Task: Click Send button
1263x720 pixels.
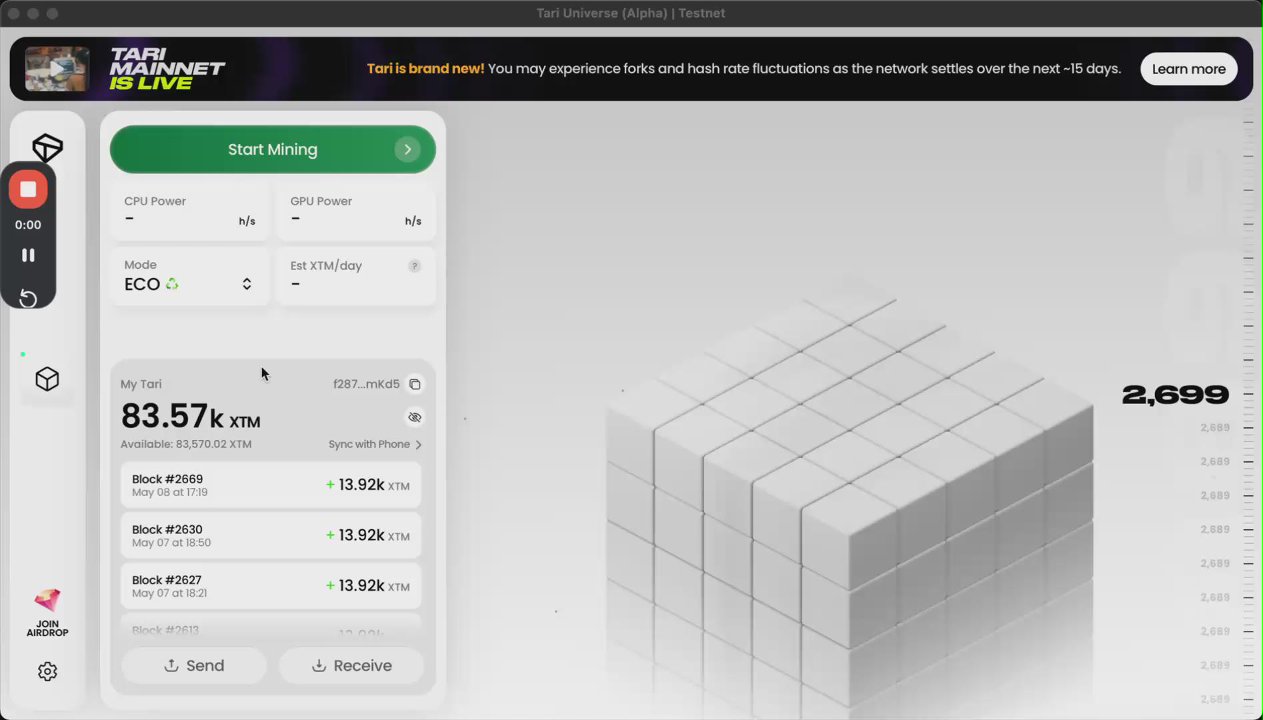Action: (x=194, y=666)
